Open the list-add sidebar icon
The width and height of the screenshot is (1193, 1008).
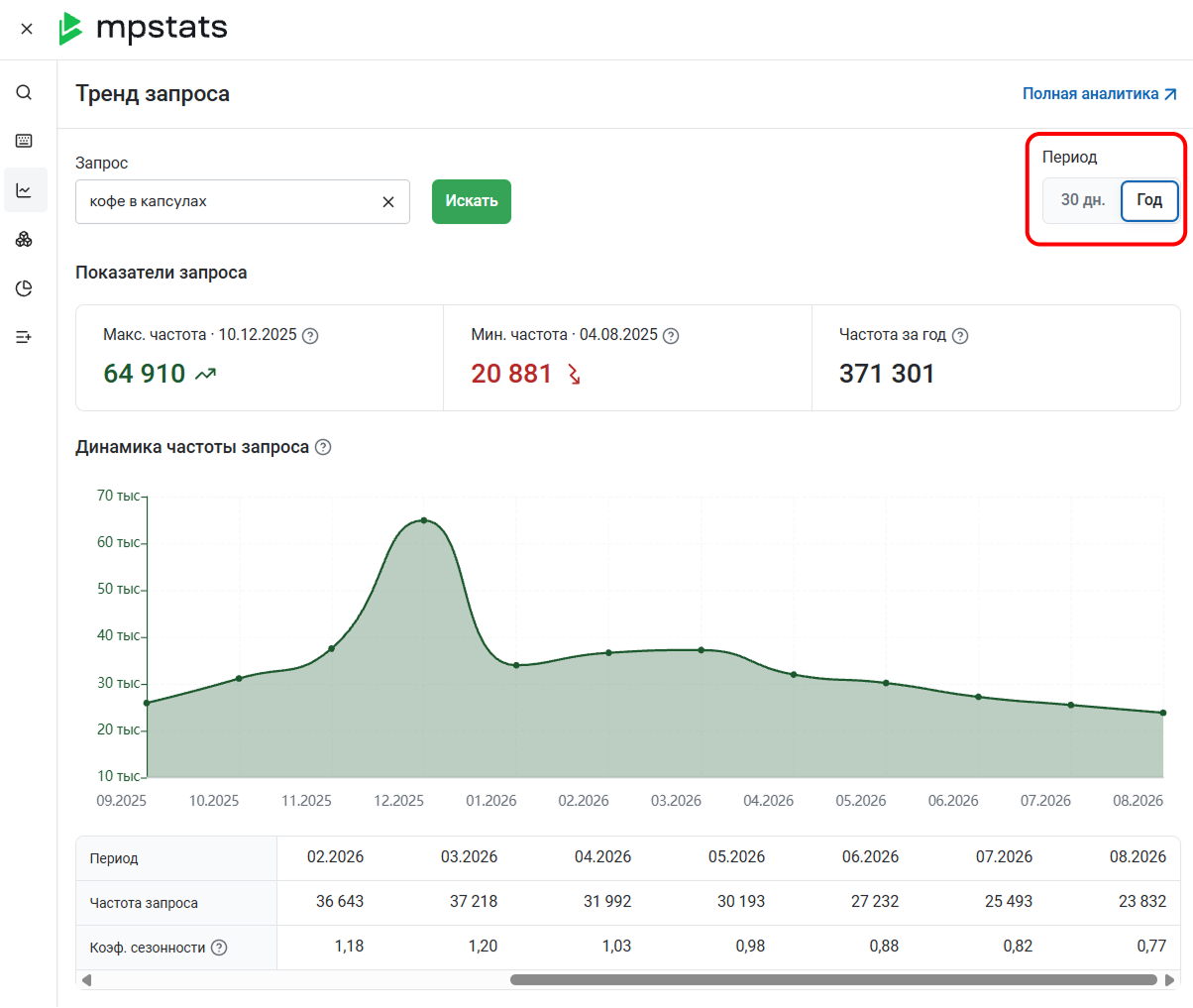[x=24, y=337]
